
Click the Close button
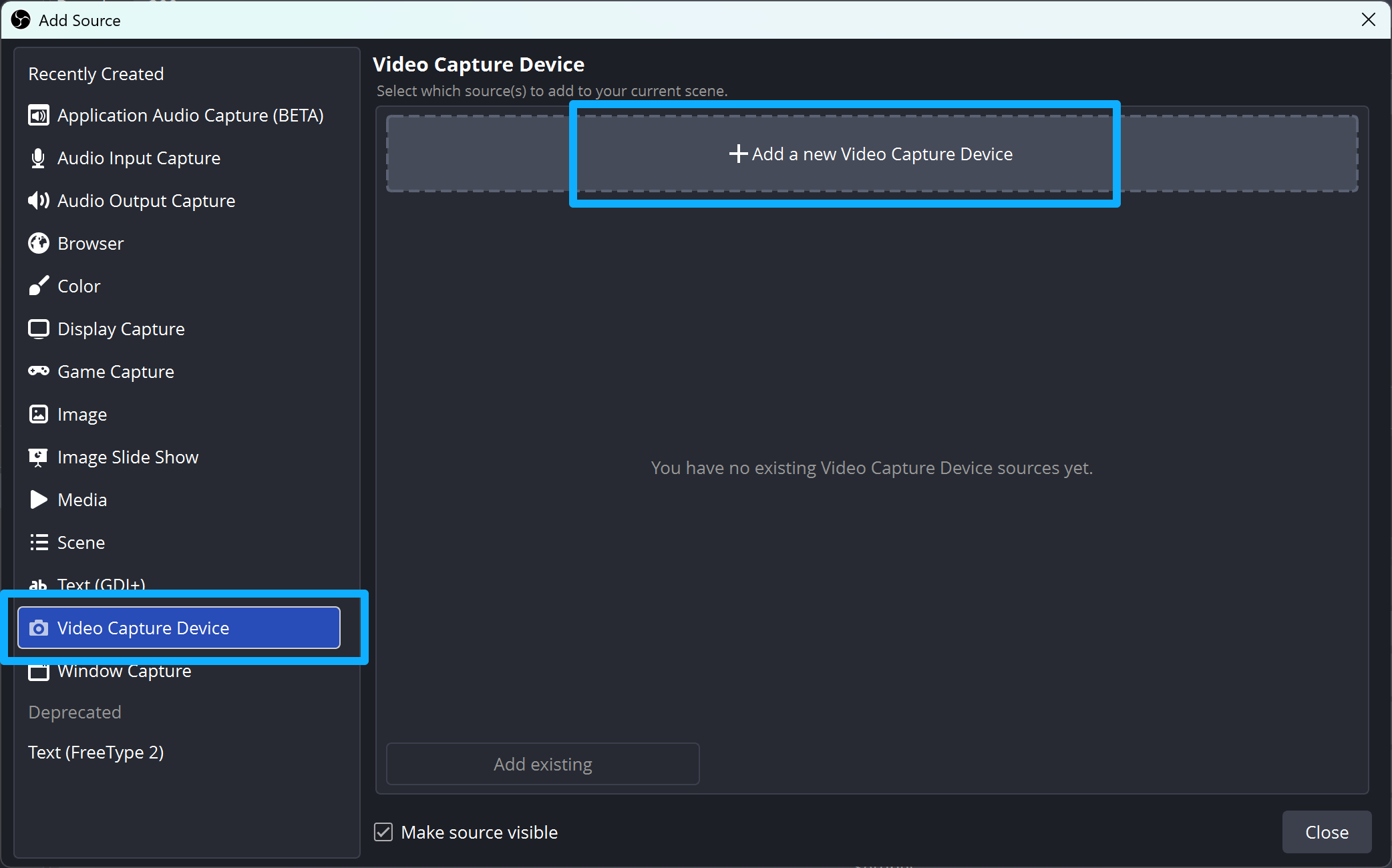[x=1327, y=832]
